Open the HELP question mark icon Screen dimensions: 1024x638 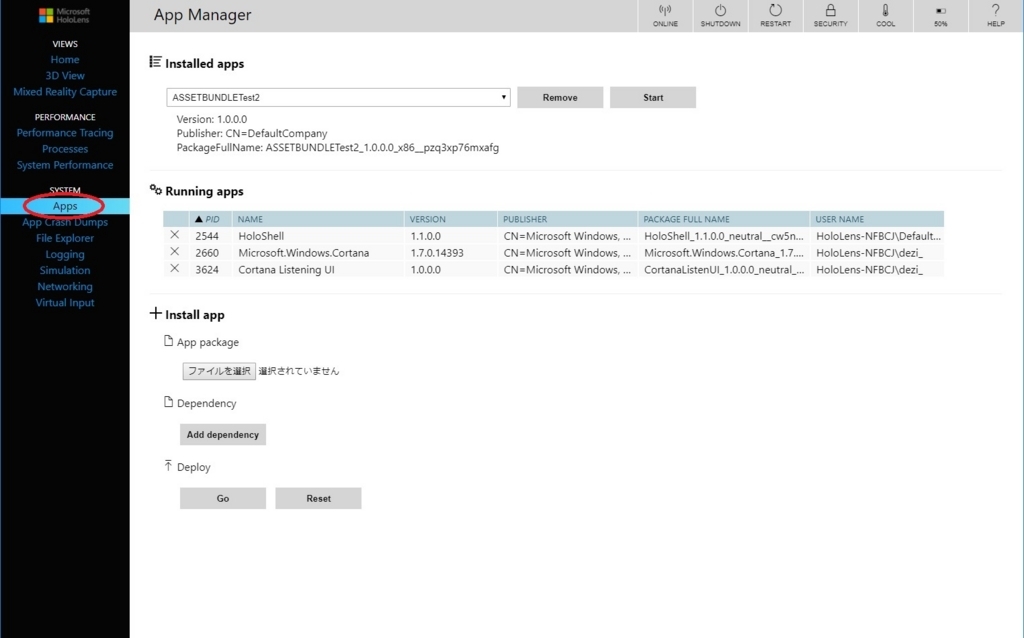[995, 10]
